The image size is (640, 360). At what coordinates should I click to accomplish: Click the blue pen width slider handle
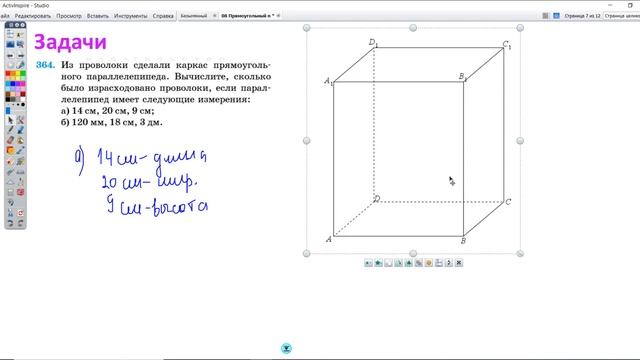tap(8, 111)
